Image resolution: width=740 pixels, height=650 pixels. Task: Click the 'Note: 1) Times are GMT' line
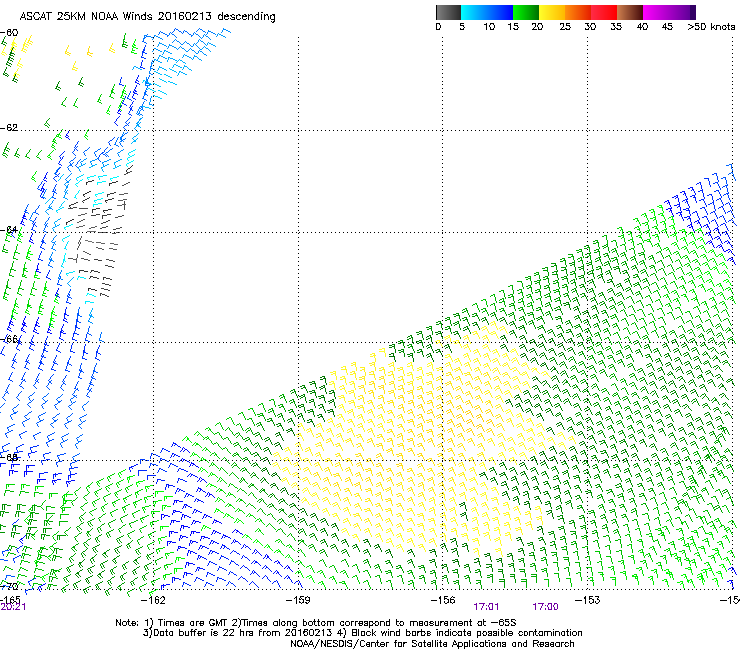pyautogui.click(x=316, y=623)
